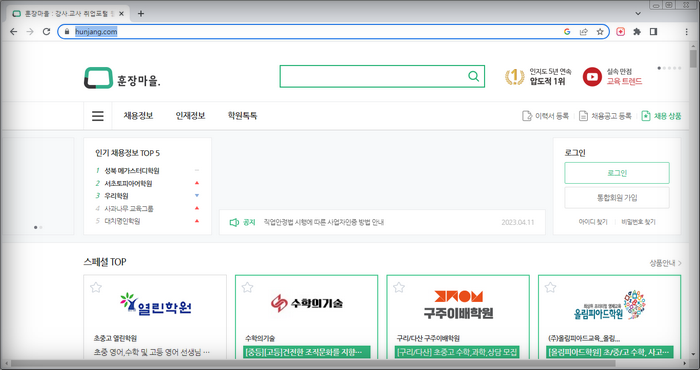Click the vertical scrollbar thumb
This screenshot has width=700, height=370.
click(x=693, y=58)
